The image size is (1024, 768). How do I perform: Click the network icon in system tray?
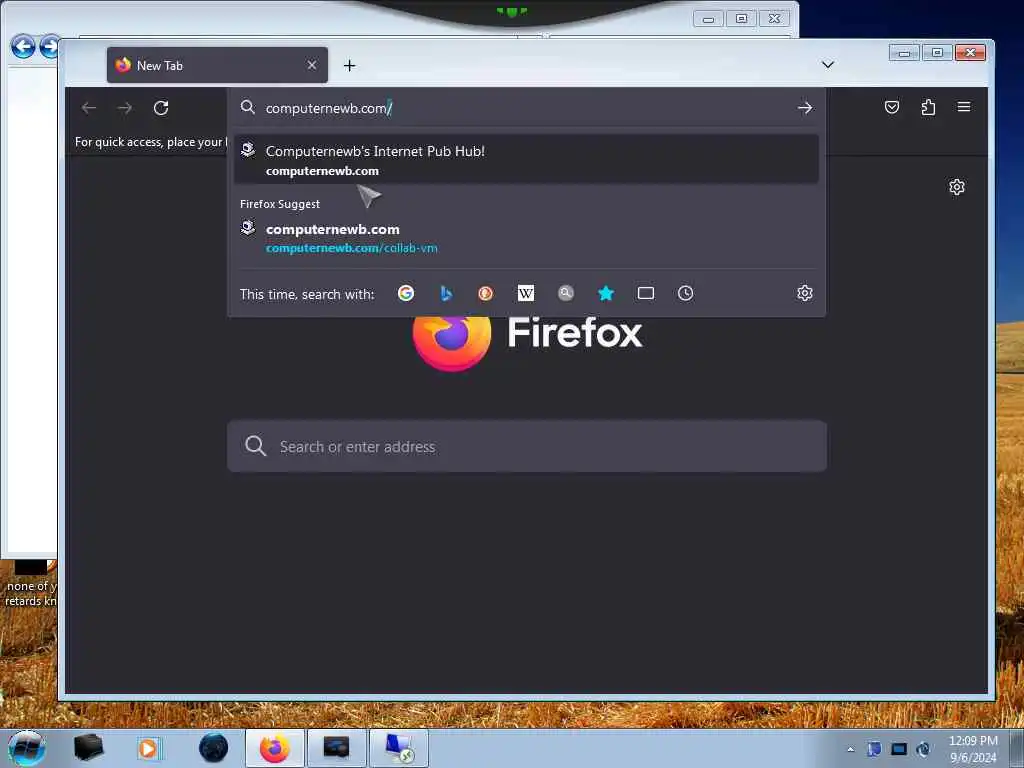coord(899,749)
